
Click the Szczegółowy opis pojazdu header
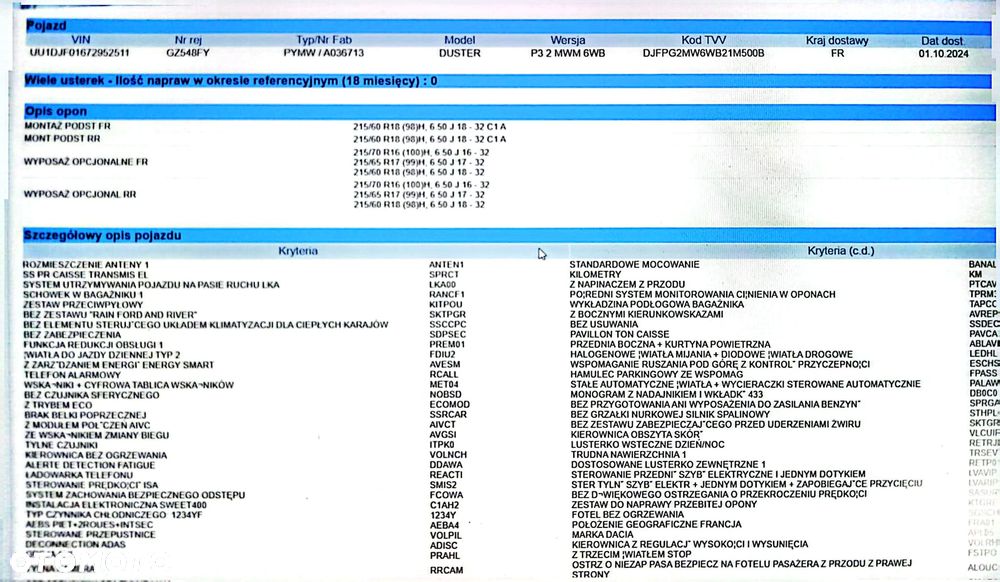[508, 235]
